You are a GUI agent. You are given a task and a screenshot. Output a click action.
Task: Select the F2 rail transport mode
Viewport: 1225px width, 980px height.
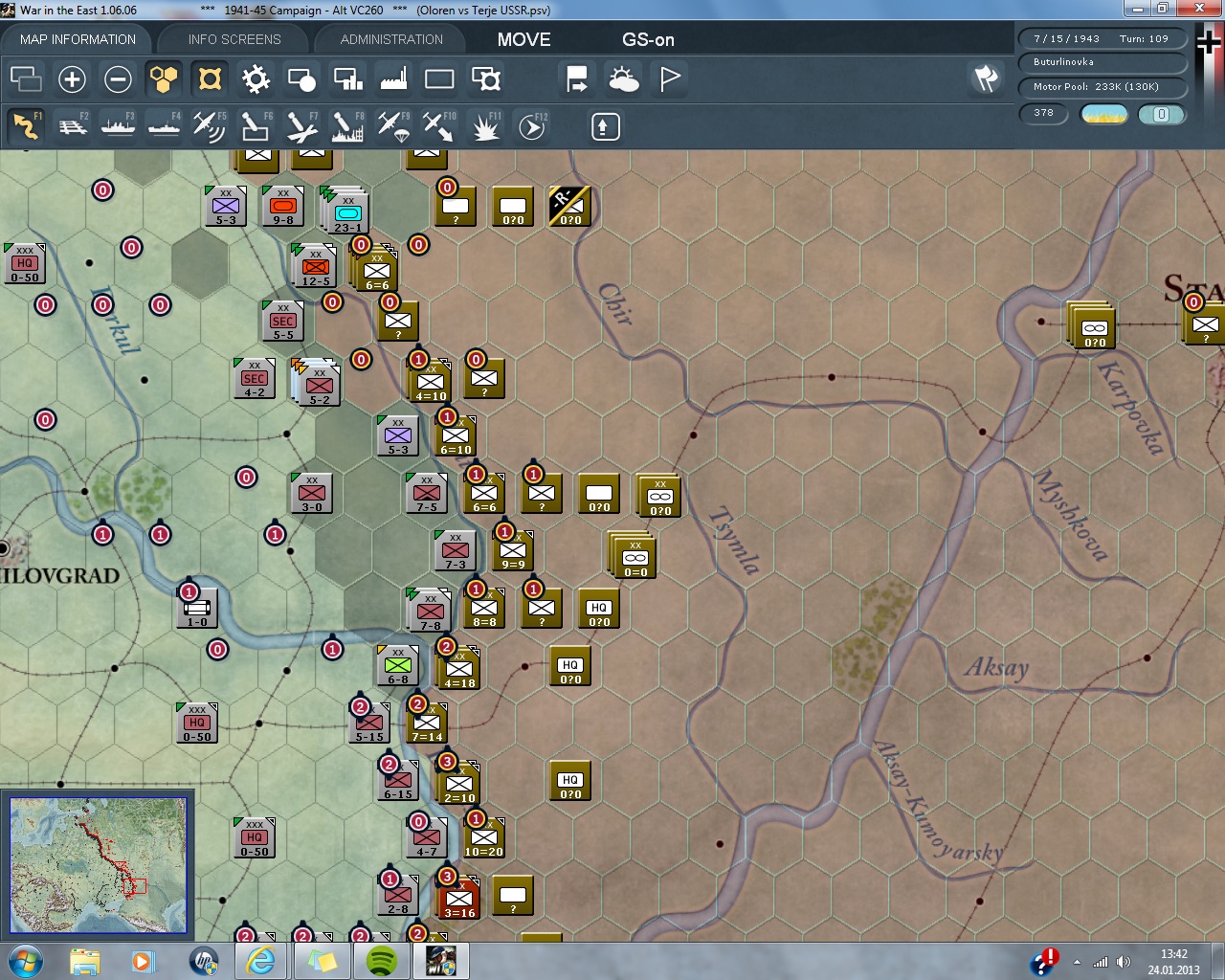73,126
